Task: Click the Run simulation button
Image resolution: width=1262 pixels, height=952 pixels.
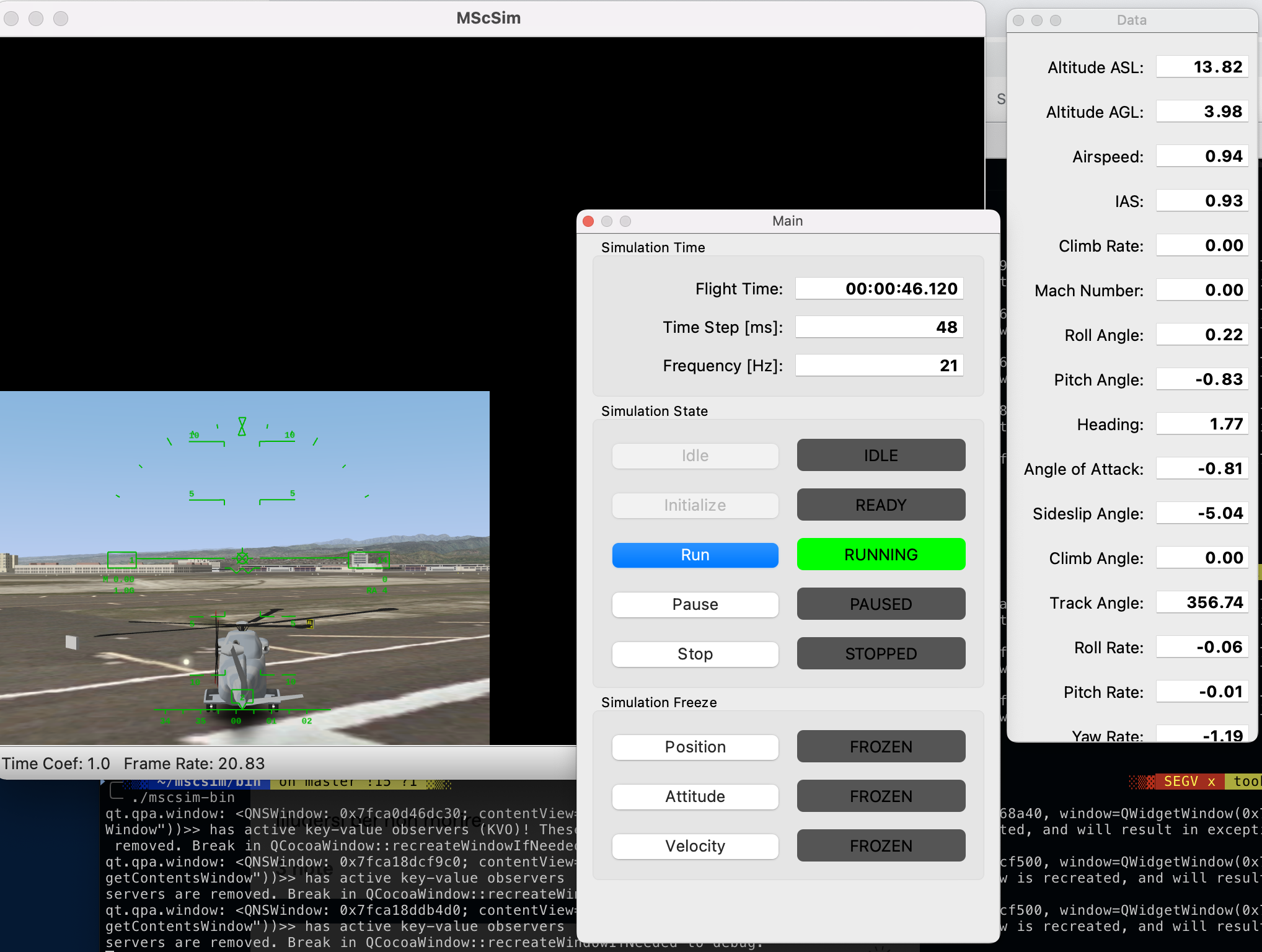Action: (695, 555)
